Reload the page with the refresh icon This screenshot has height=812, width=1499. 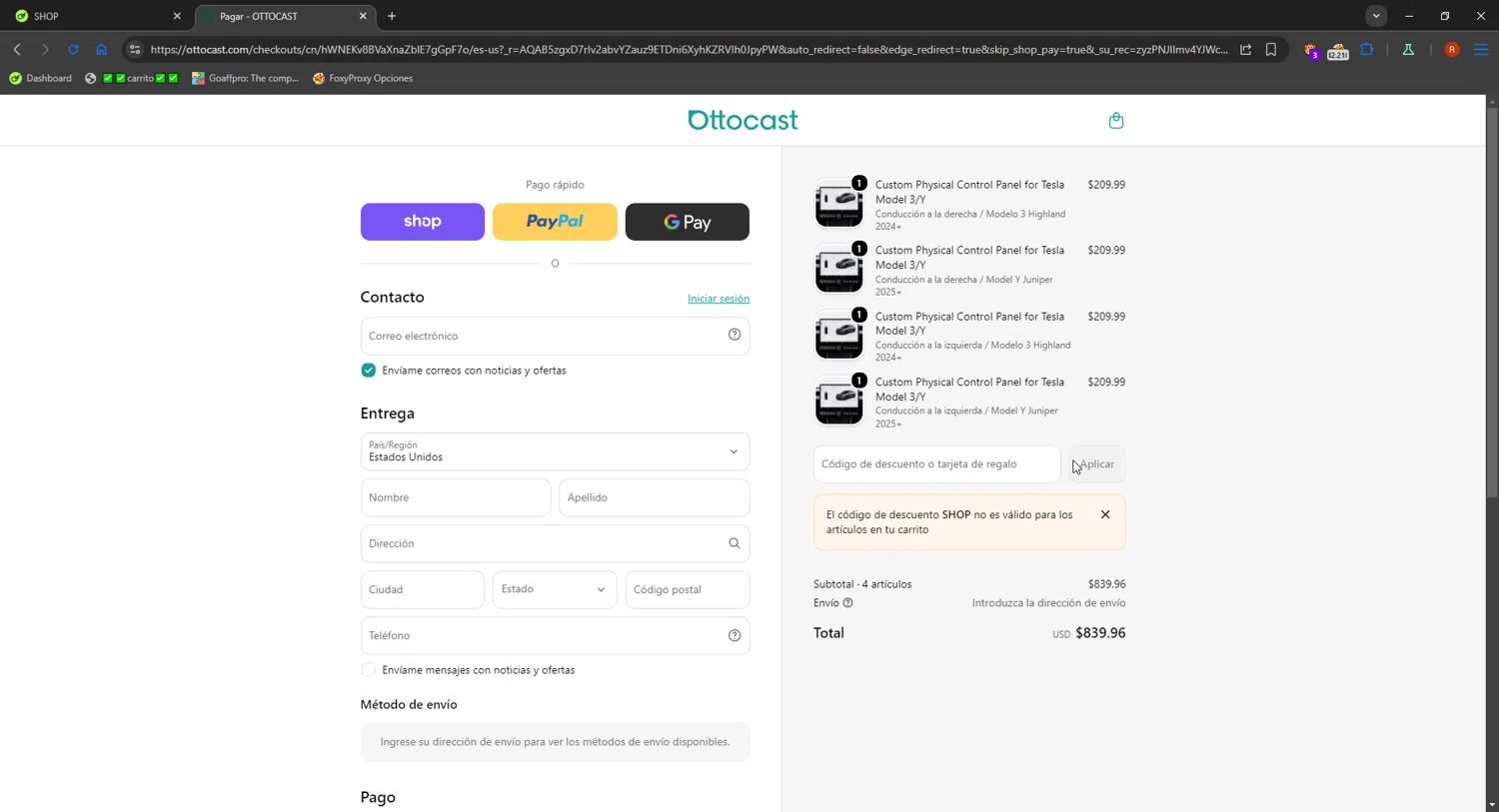73,49
